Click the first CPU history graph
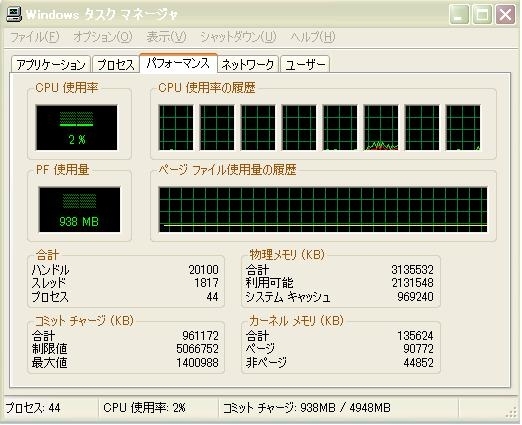Screen dimensions: 522x425 [x=176, y=128]
